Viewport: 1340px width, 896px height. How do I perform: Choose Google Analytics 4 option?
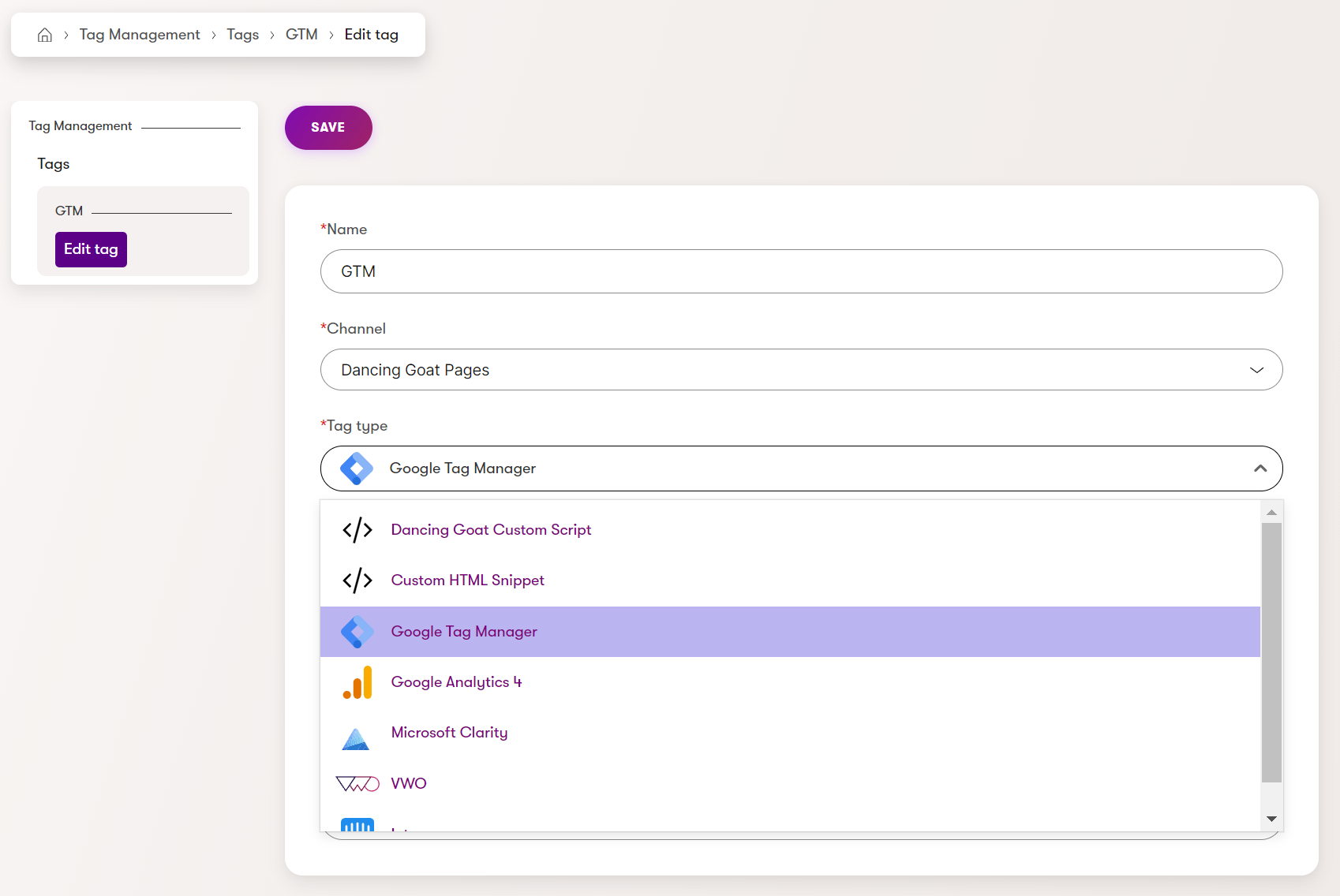[x=790, y=682]
